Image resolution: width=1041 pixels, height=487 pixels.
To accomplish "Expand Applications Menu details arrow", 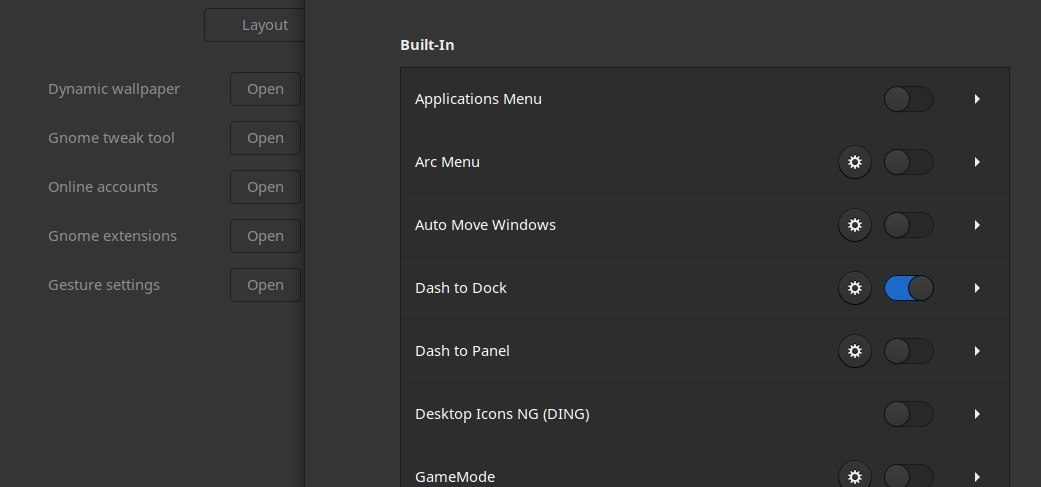I will pos(977,99).
